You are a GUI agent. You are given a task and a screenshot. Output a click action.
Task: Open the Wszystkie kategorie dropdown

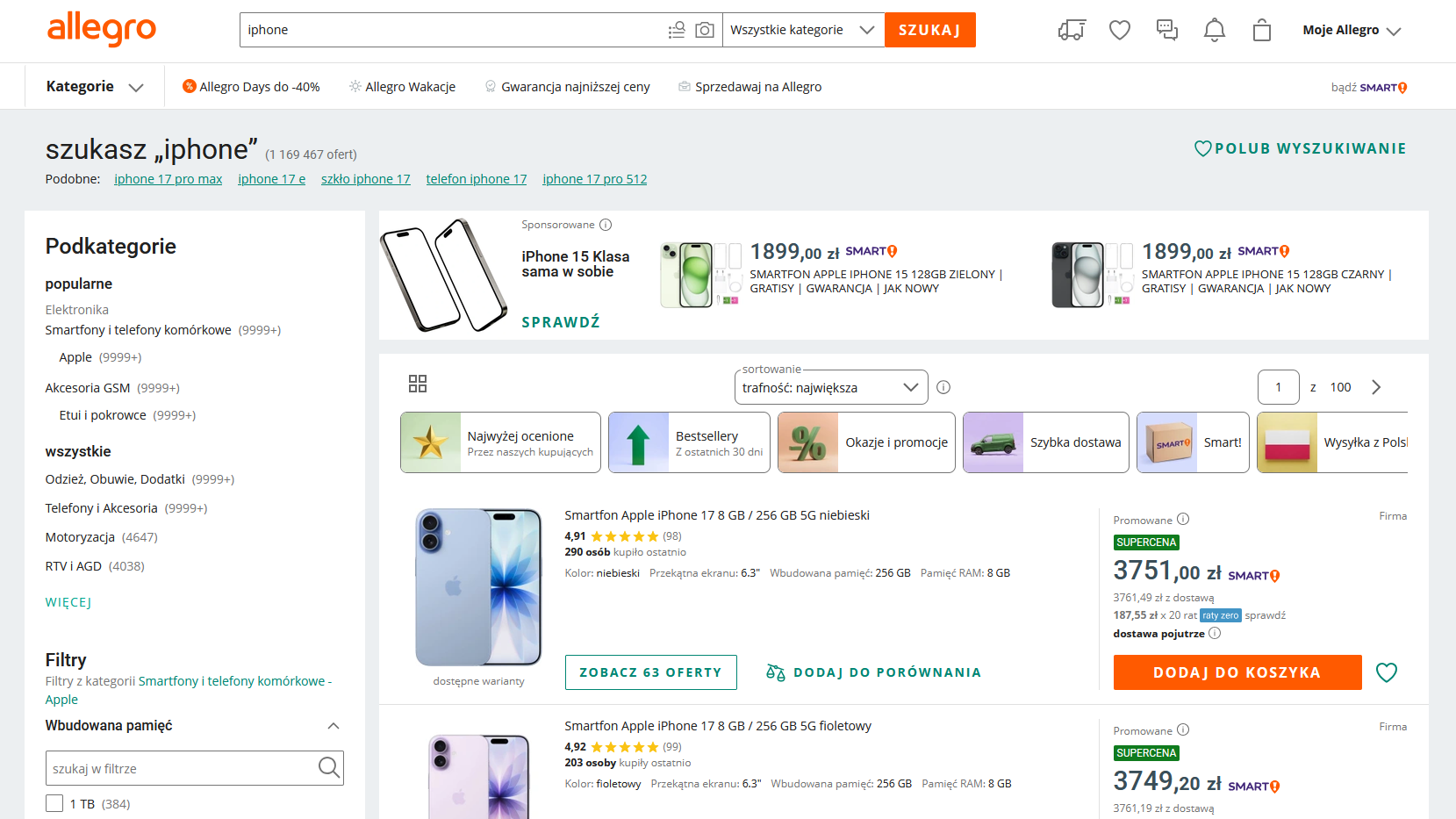click(x=803, y=30)
